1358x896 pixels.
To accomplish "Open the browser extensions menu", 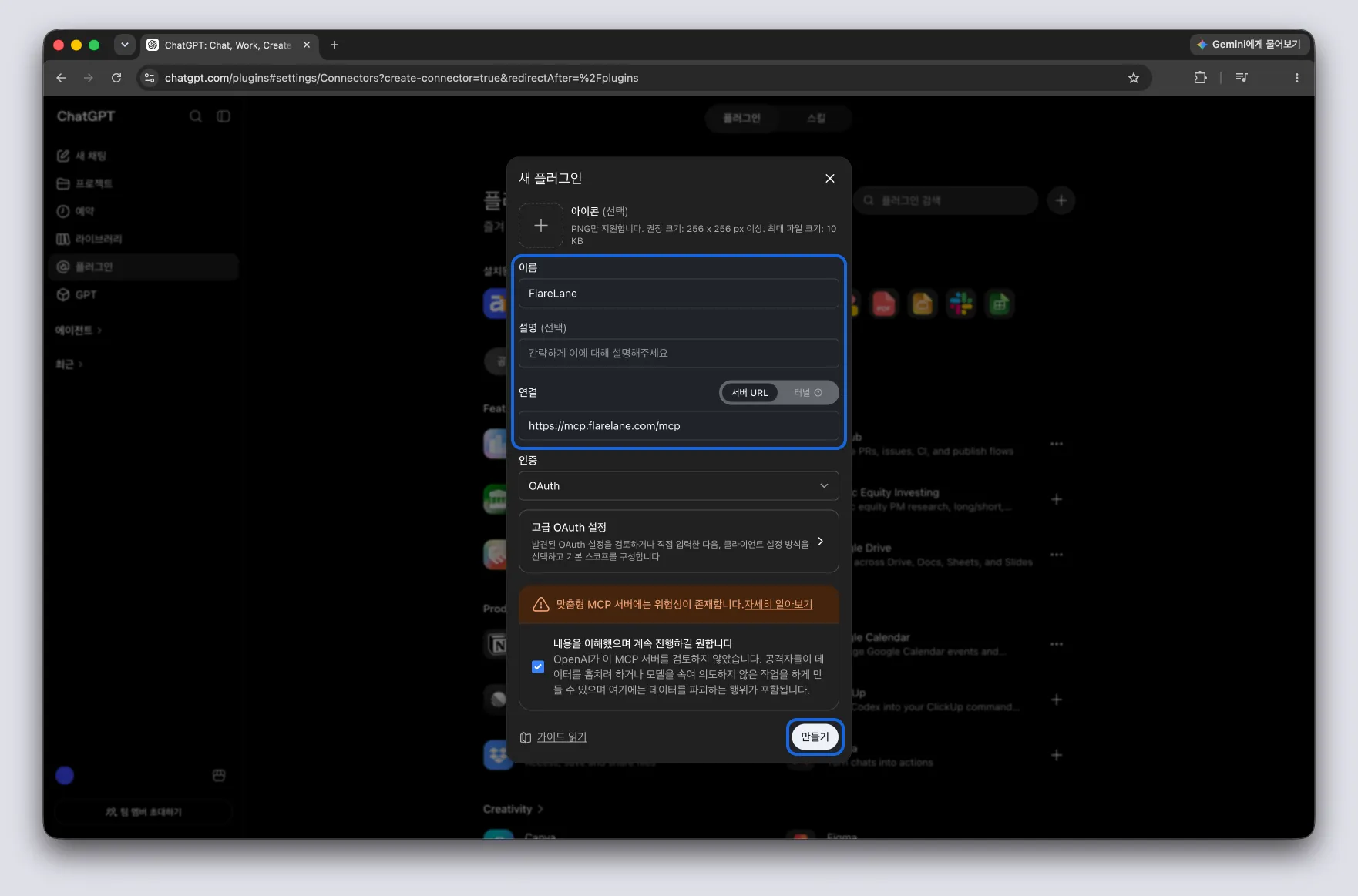I will pyautogui.click(x=1200, y=78).
